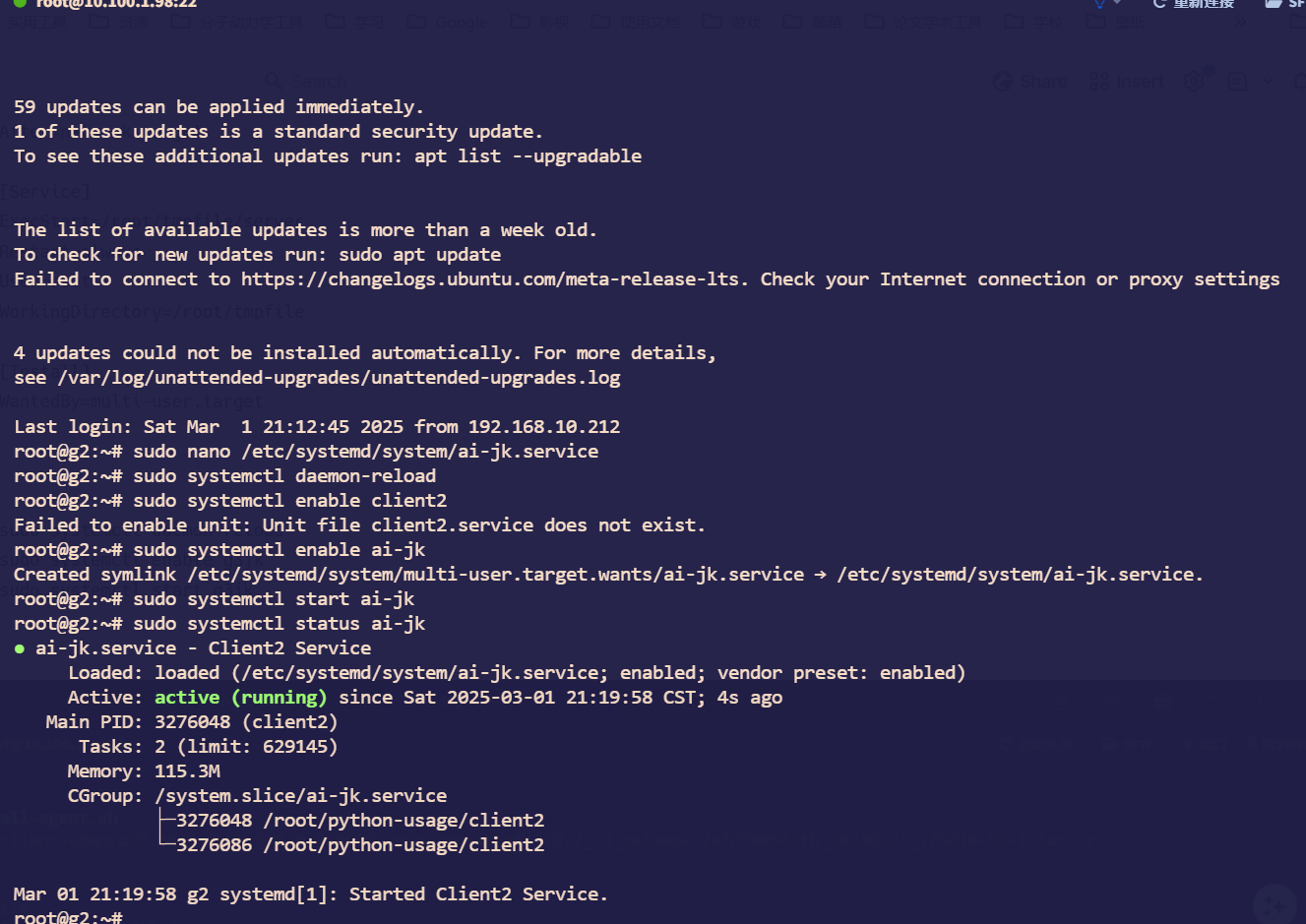
Task: Click the reconnect refresh icon in top bar
Action: (1160, 3)
